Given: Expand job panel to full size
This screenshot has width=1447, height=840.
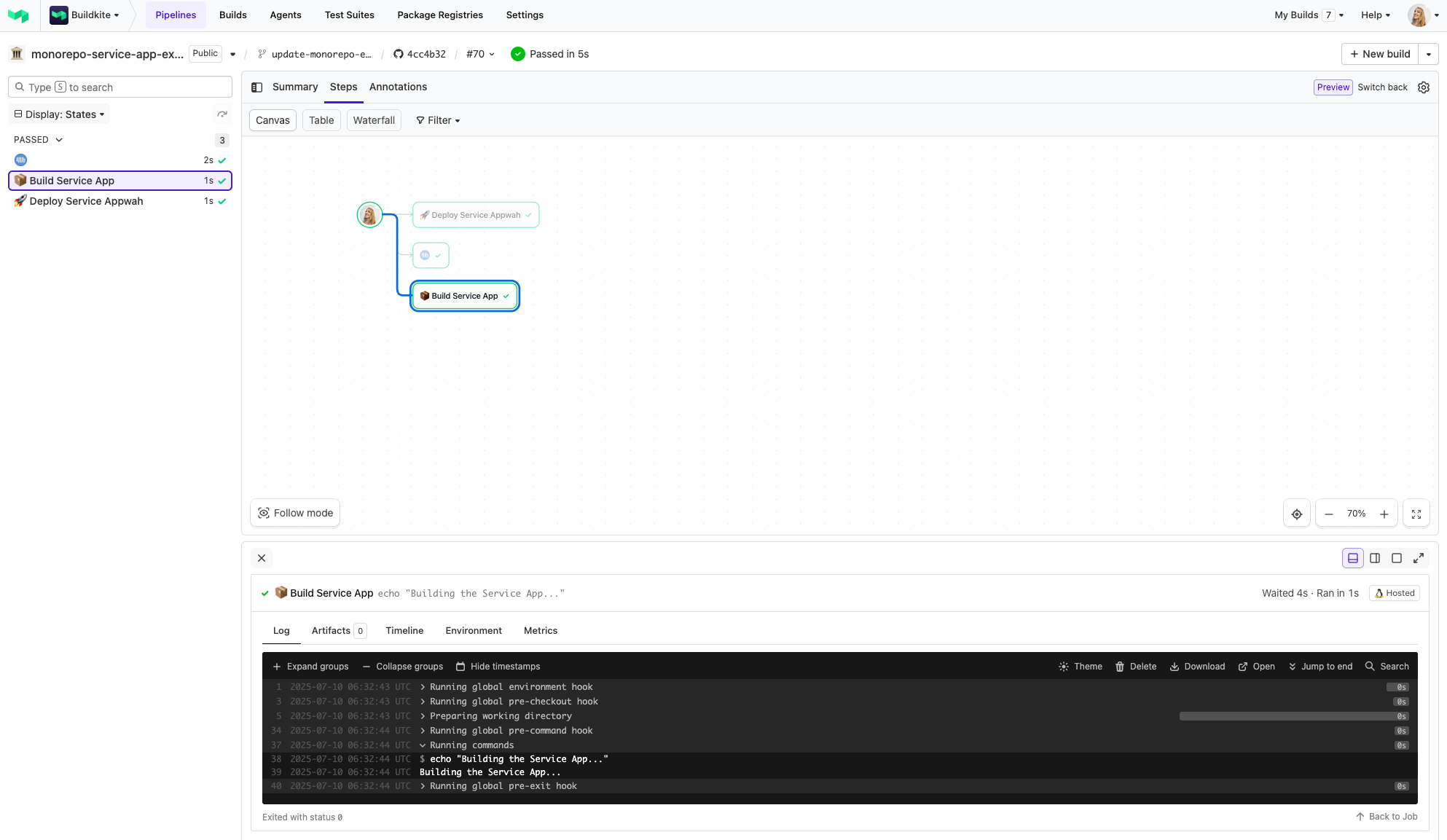Looking at the screenshot, I should [1419, 558].
